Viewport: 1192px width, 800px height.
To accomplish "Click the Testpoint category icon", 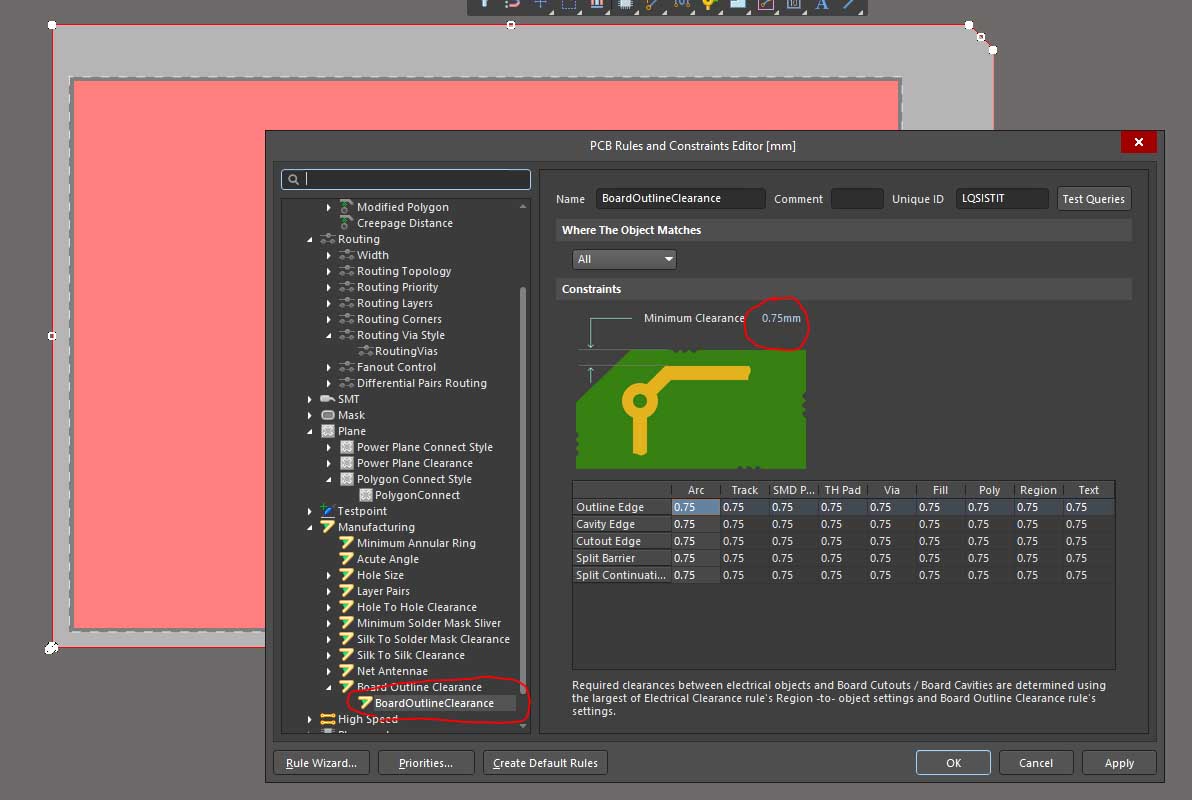I will coord(328,511).
